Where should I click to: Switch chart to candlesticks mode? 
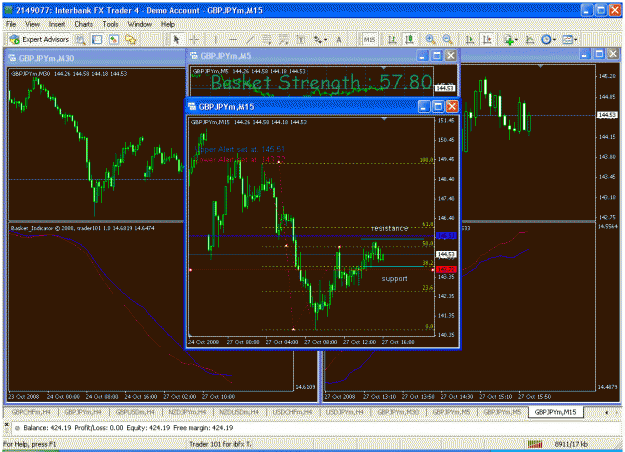pyautogui.click(x=409, y=39)
